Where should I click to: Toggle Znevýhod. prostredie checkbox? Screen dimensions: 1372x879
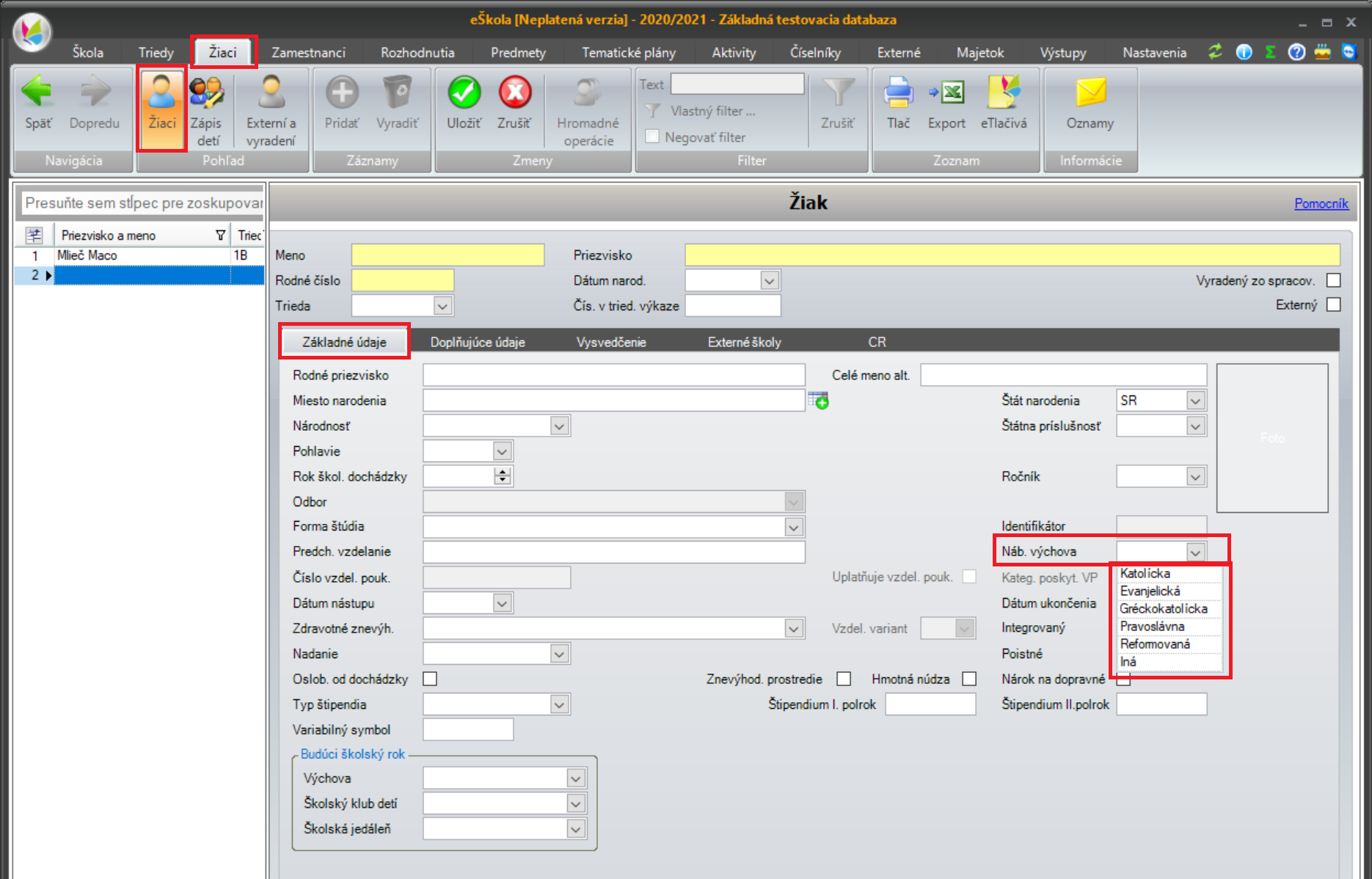[844, 679]
